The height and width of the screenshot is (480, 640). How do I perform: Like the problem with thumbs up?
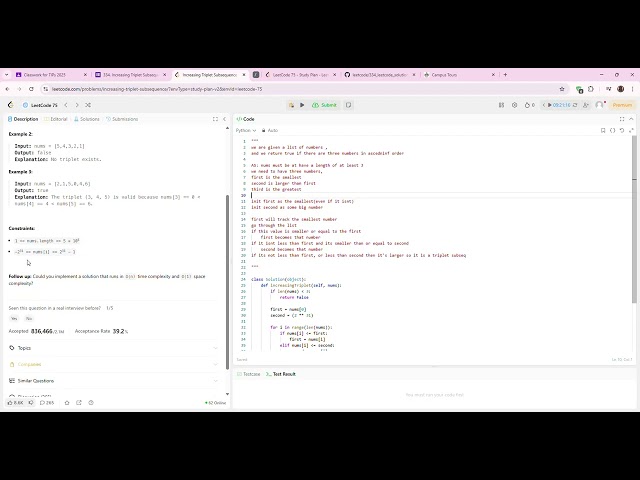(16, 402)
